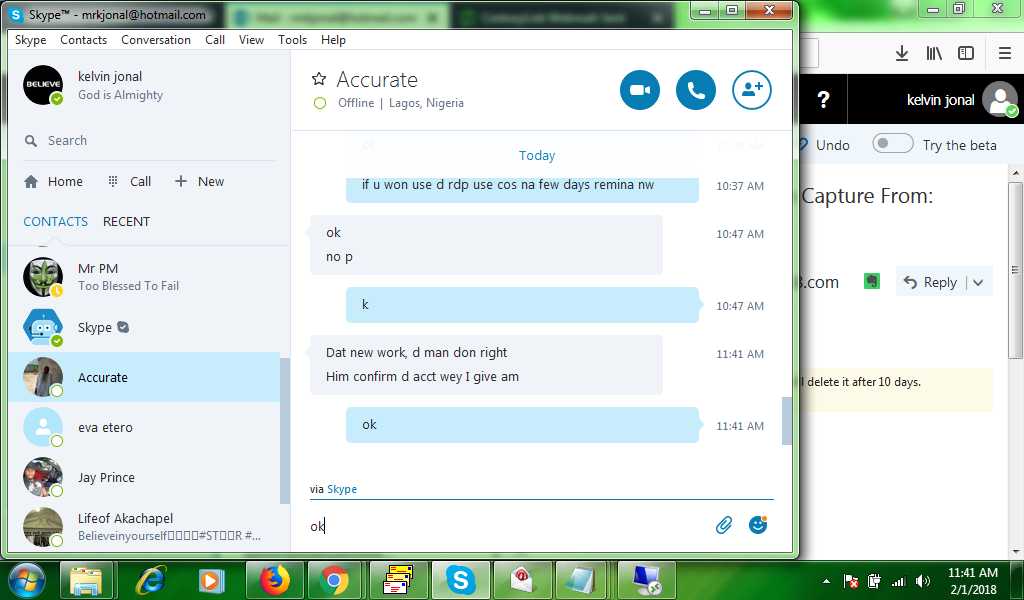This screenshot has width=1024, height=600.
Task: Toggle Try the beta switch in browser
Action: (x=893, y=144)
